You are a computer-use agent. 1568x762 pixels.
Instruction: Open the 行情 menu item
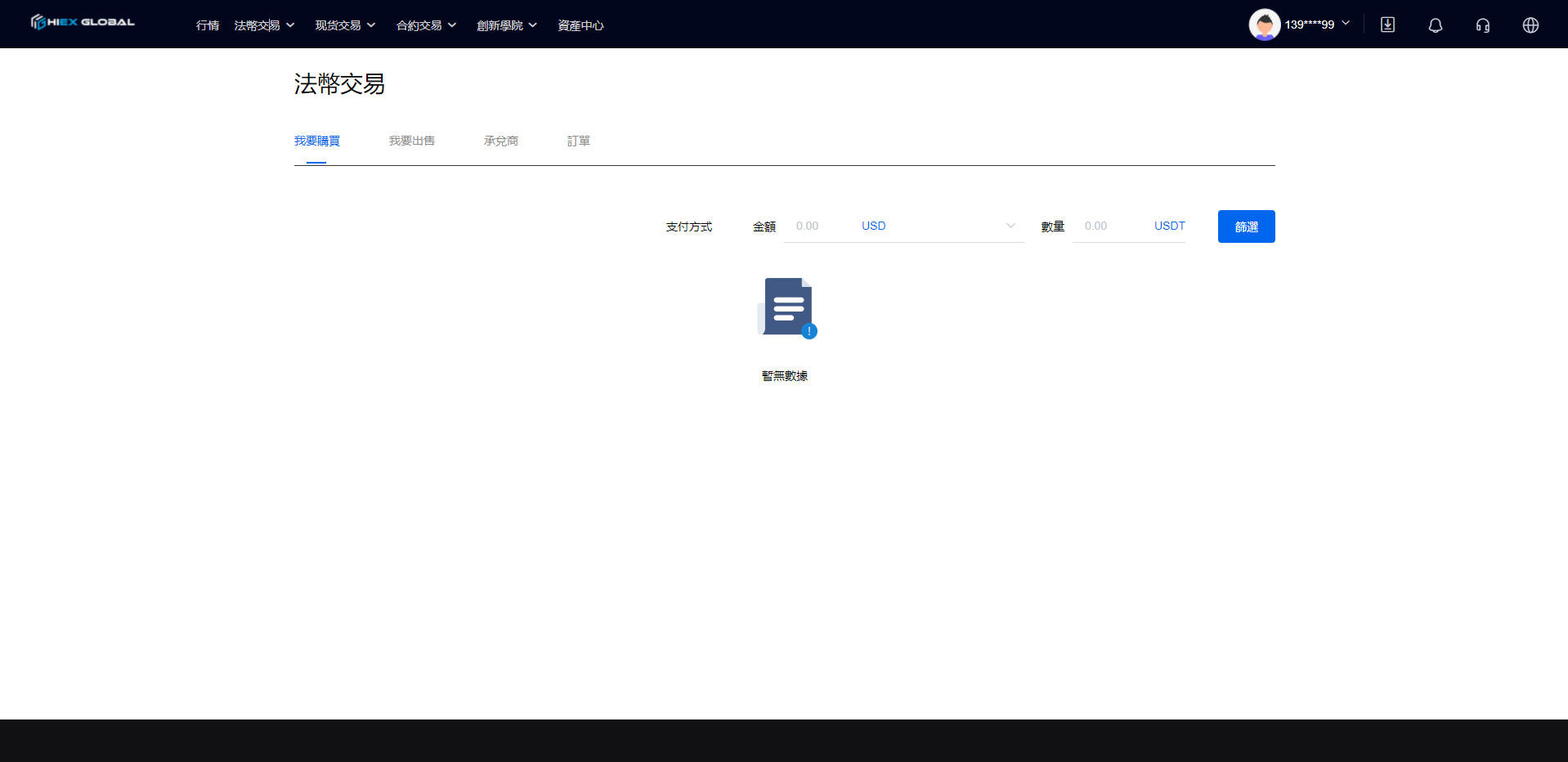point(208,25)
